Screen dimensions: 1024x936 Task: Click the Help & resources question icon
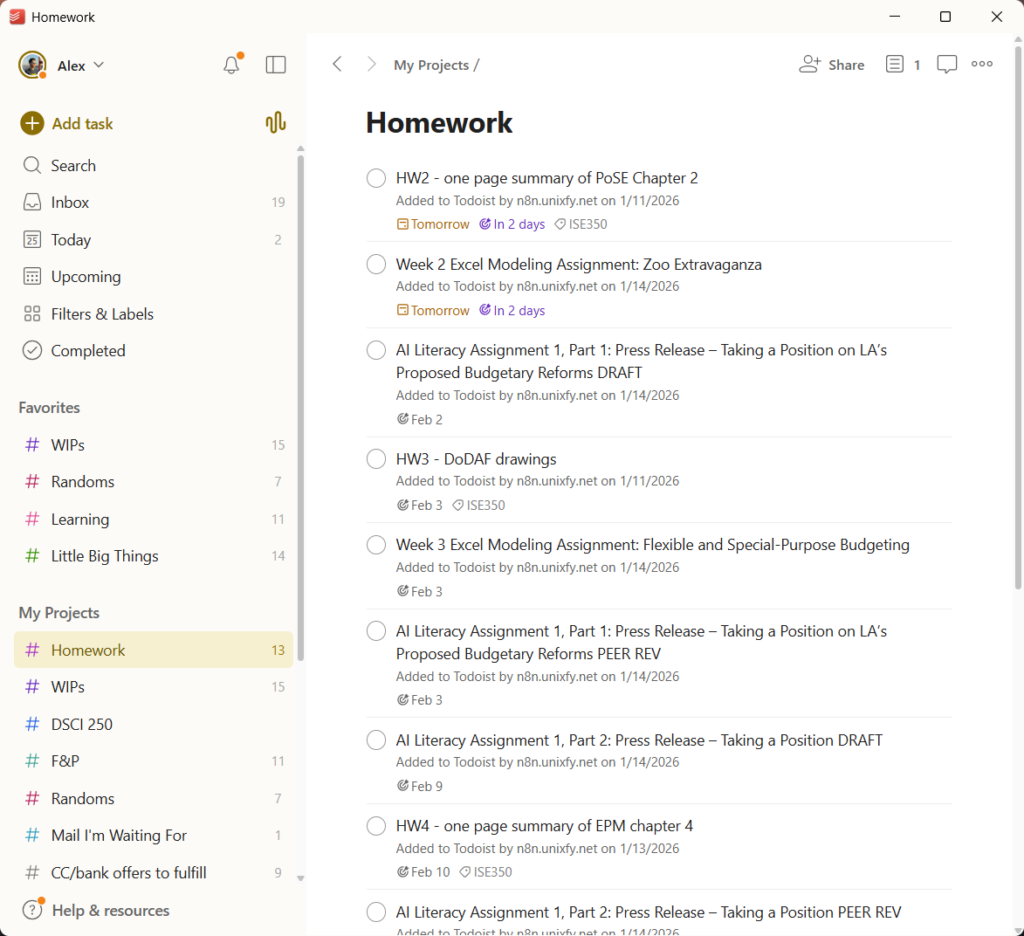point(33,910)
